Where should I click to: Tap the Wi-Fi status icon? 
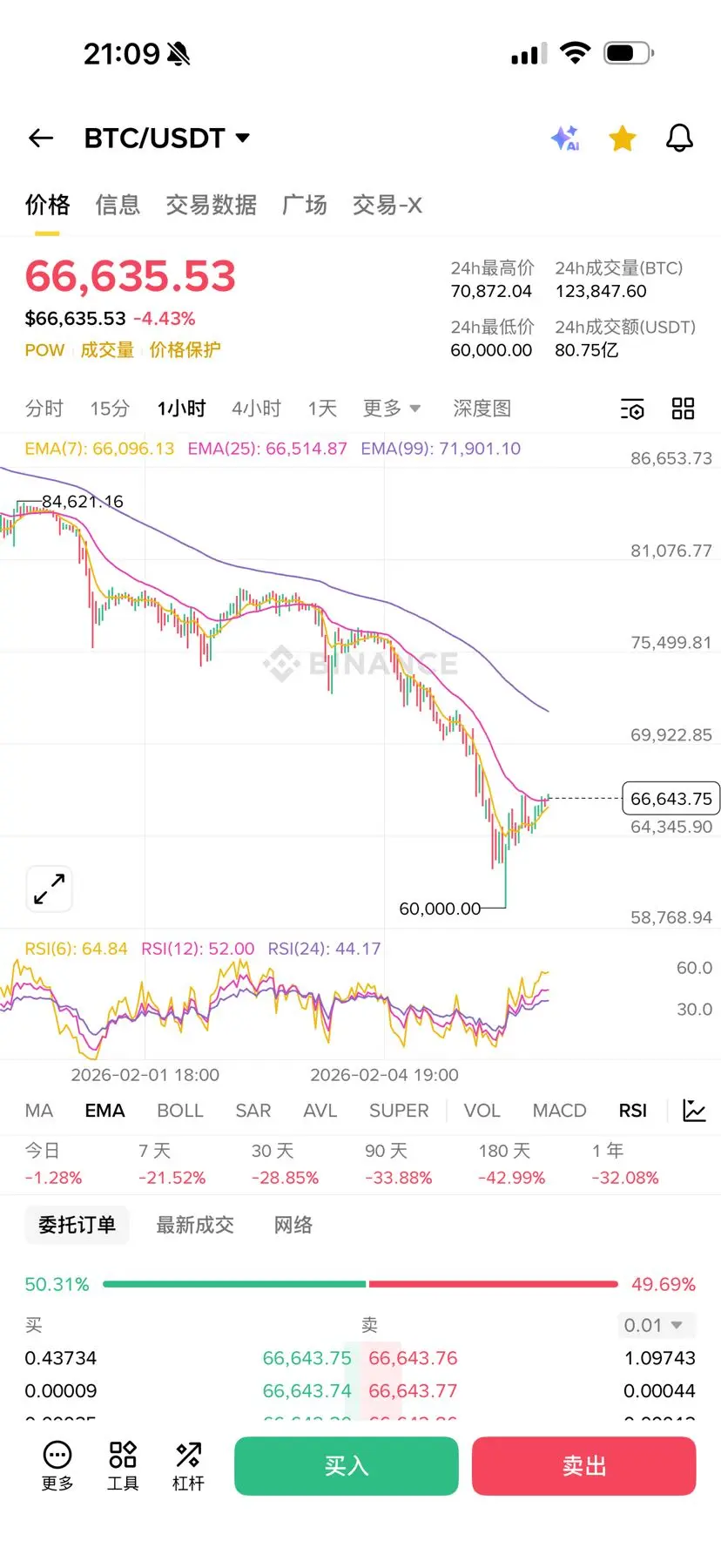tap(575, 53)
